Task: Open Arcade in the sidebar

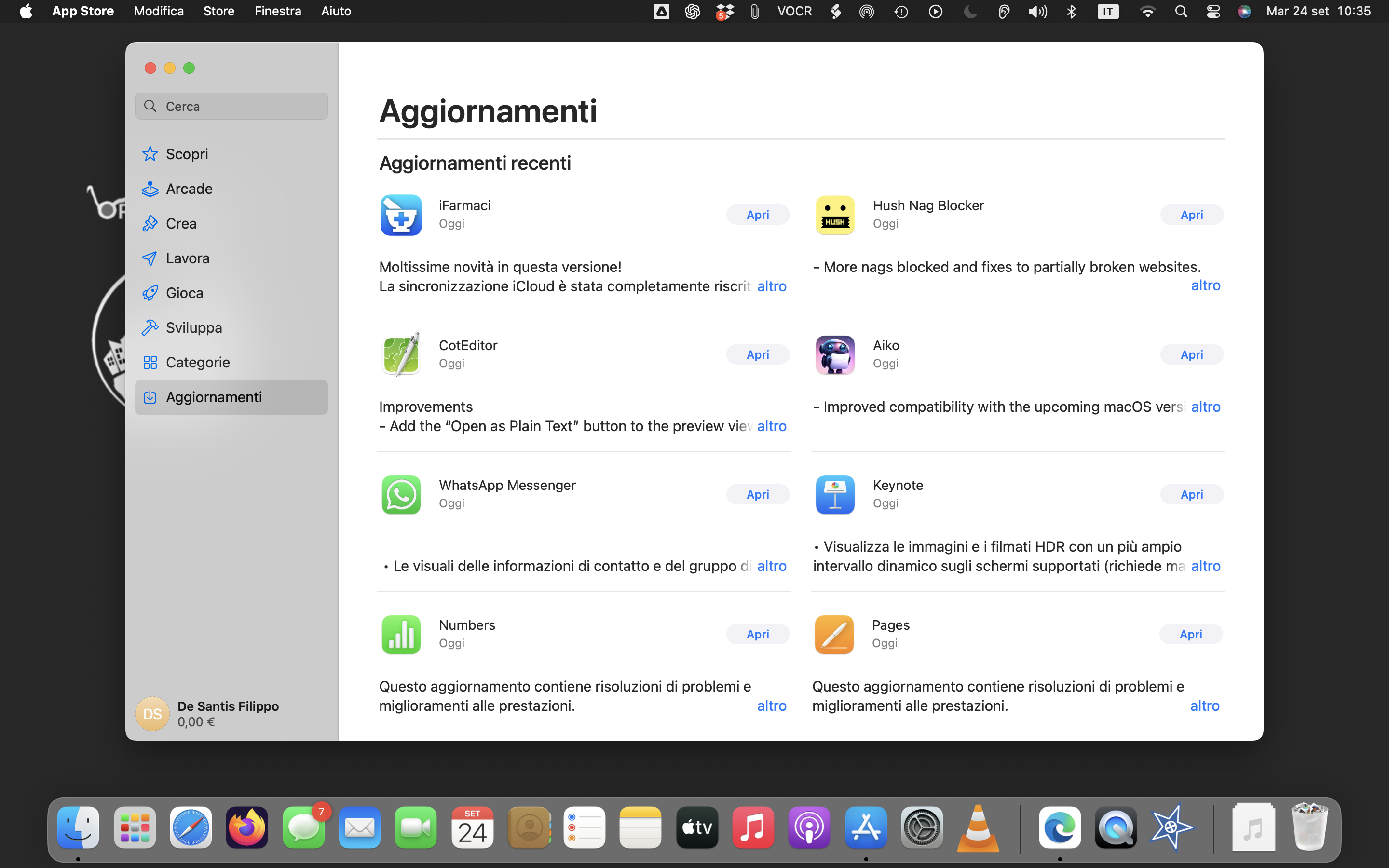Action: tap(231, 188)
